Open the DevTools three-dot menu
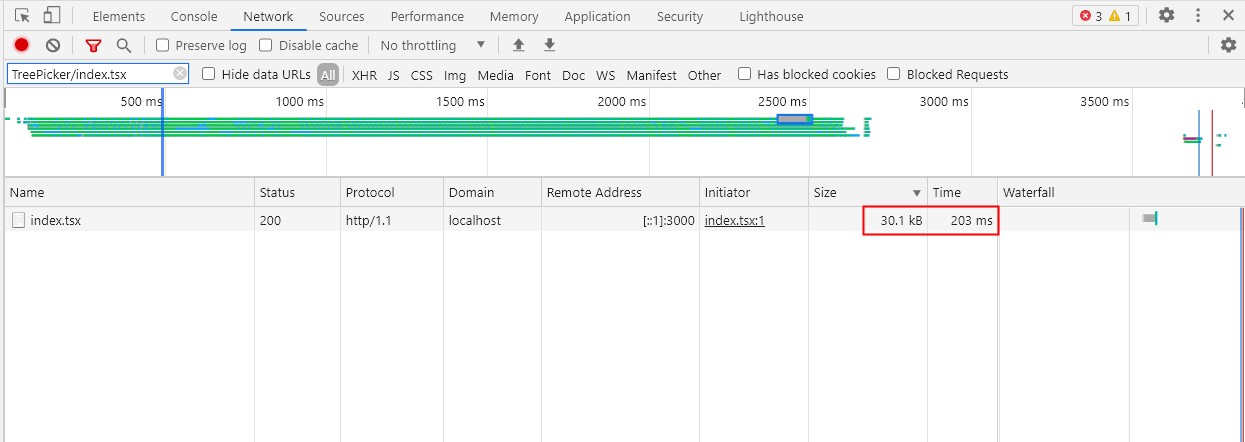This screenshot has width=1245, height=442. click(x=1197, y=16)
